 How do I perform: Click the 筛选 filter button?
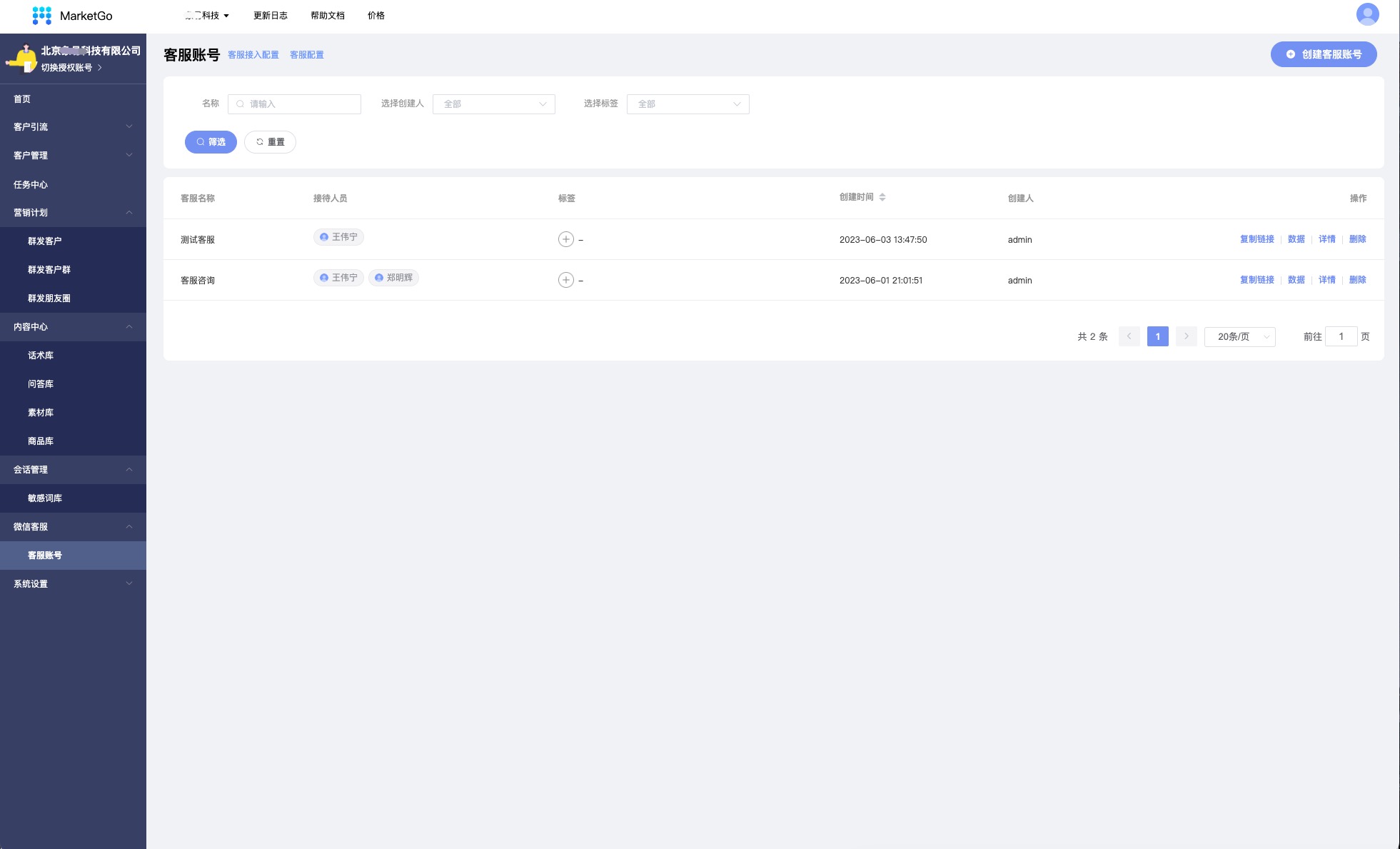coord(211,142)
